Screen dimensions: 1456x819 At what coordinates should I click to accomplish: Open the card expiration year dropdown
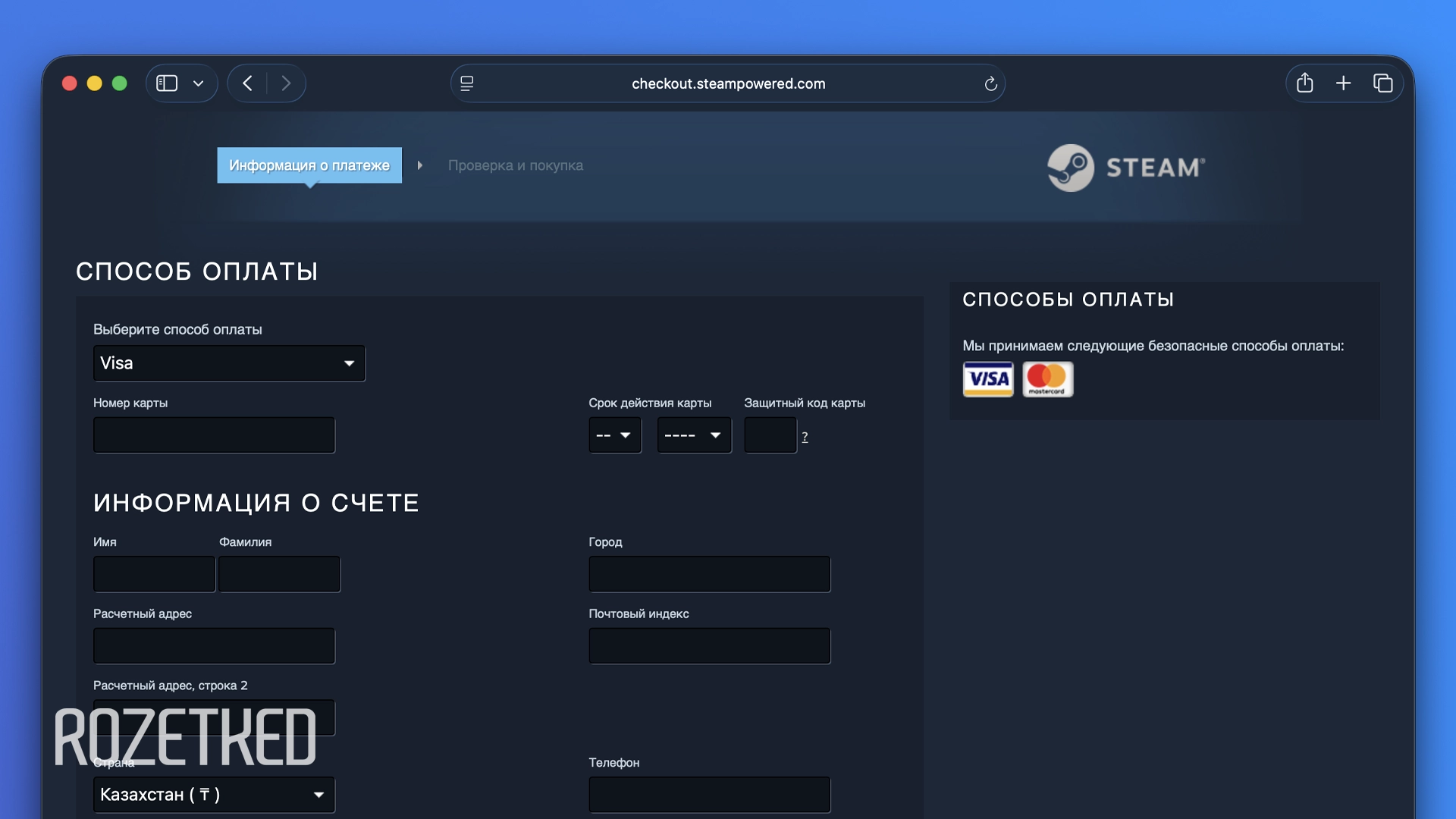(x=693, y=435)
